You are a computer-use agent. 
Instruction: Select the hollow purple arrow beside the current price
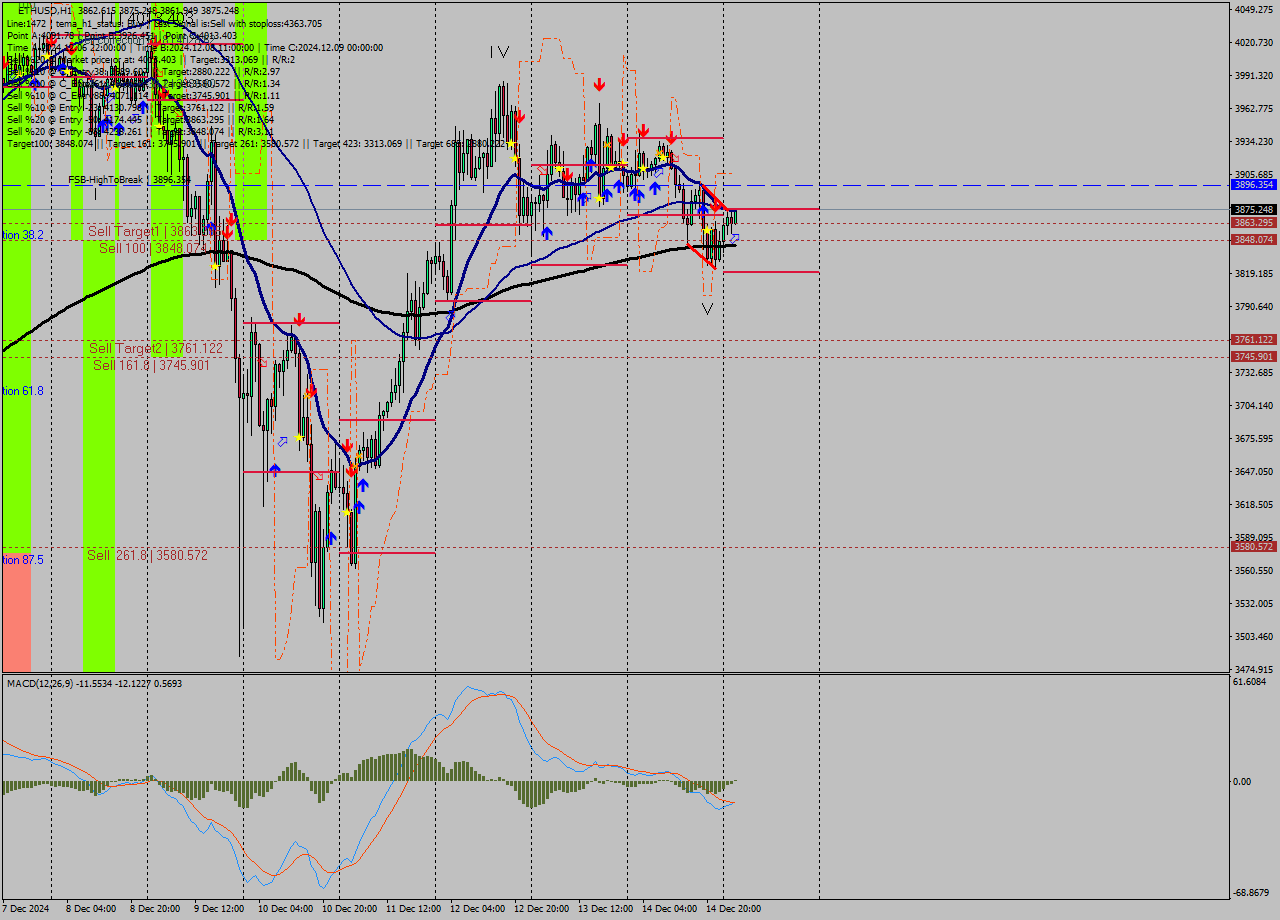point(735,238)
